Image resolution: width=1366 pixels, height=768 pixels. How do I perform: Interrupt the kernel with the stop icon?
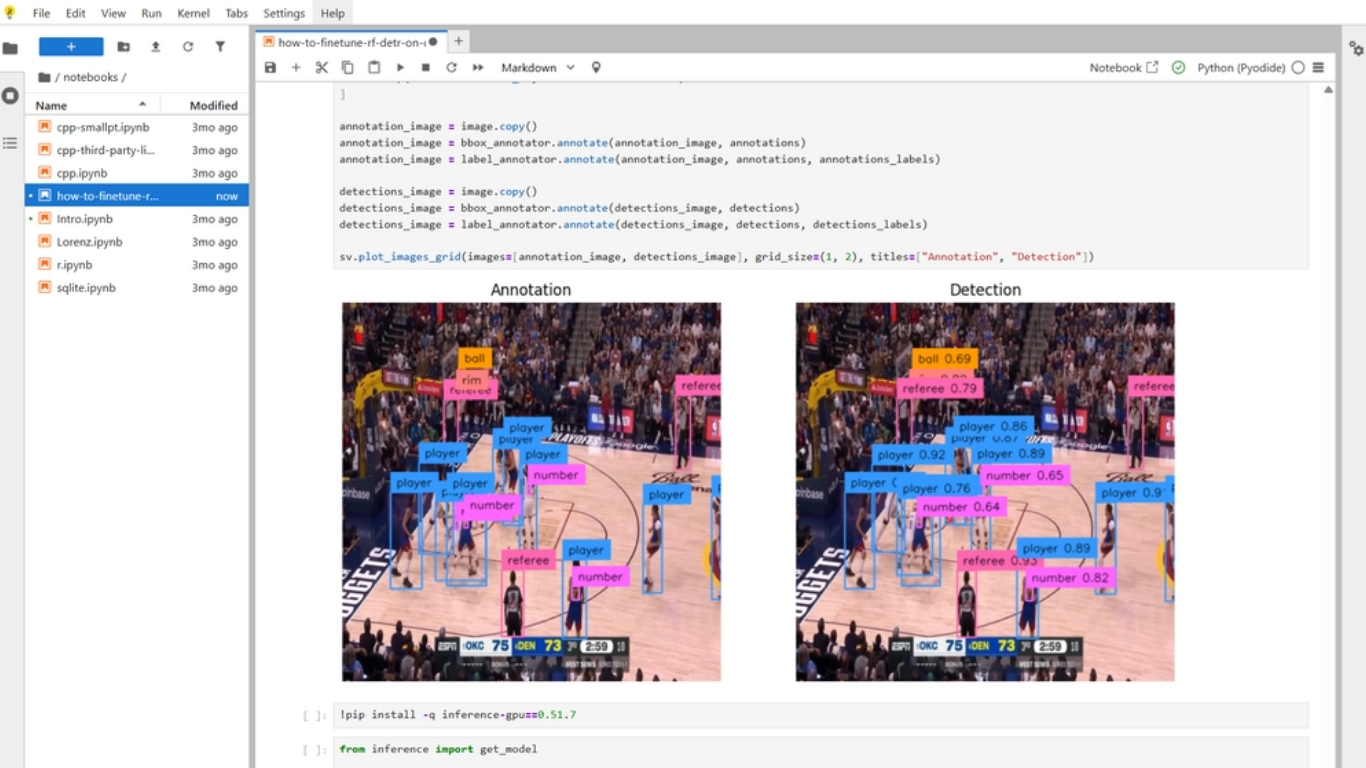(x=424, y=67)
